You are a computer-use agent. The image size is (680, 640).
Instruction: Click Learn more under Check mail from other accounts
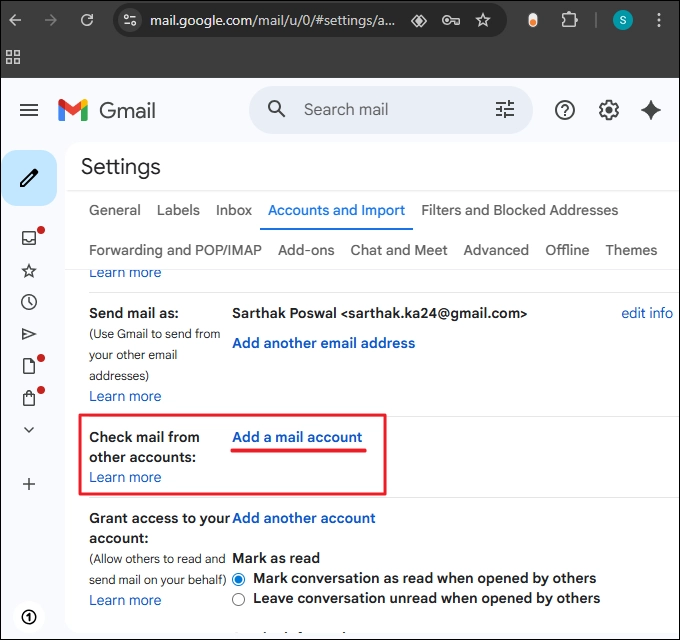coord(125,477)
